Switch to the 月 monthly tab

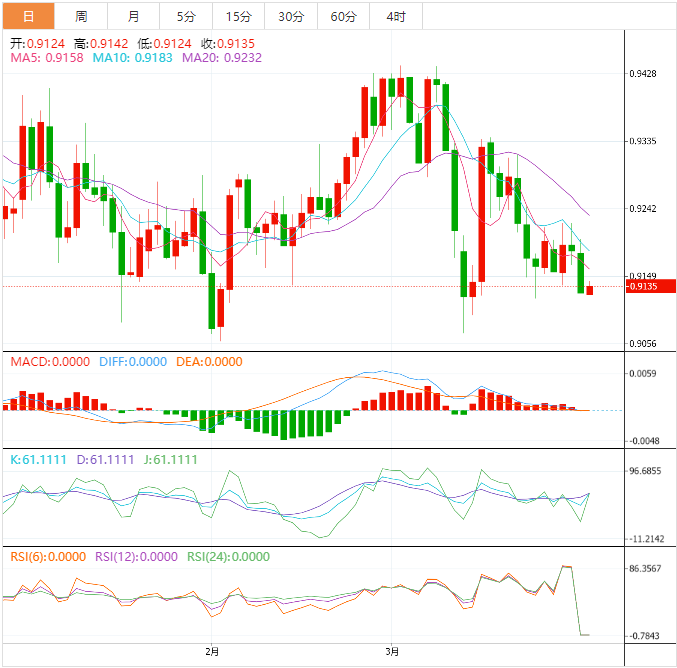click(133, 16)
